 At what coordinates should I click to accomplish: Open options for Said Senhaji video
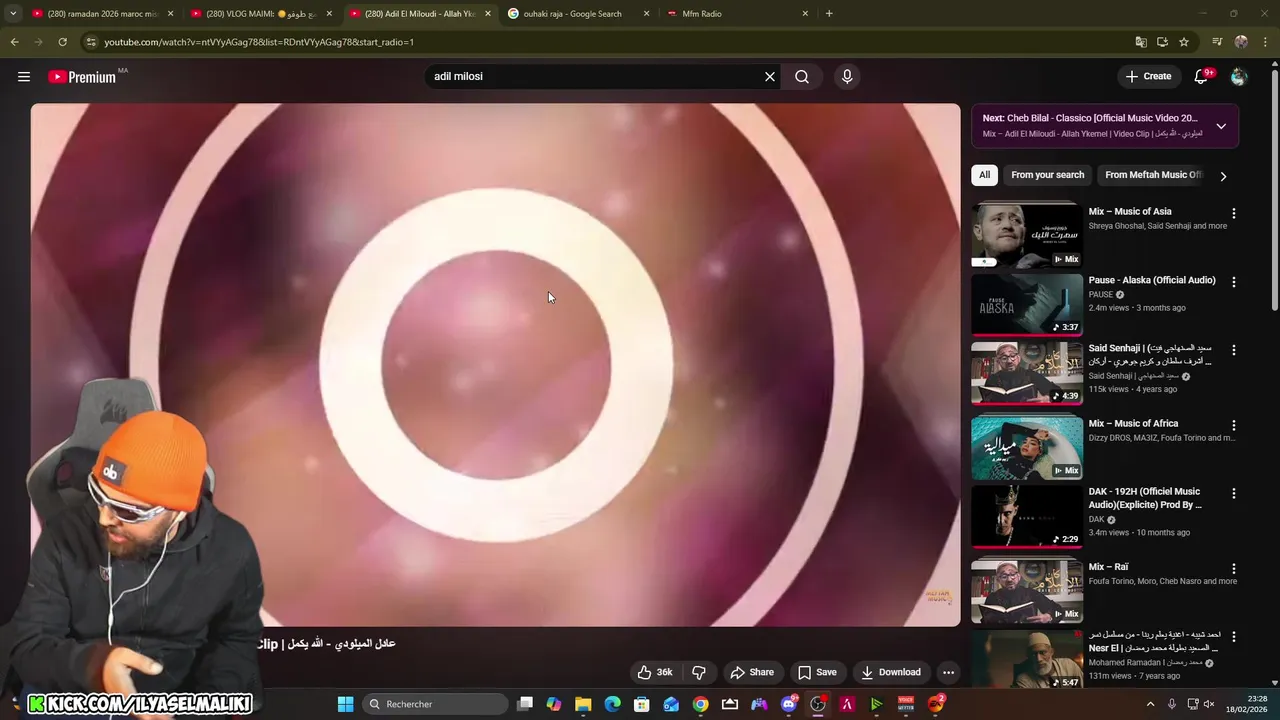(1233, 350)
